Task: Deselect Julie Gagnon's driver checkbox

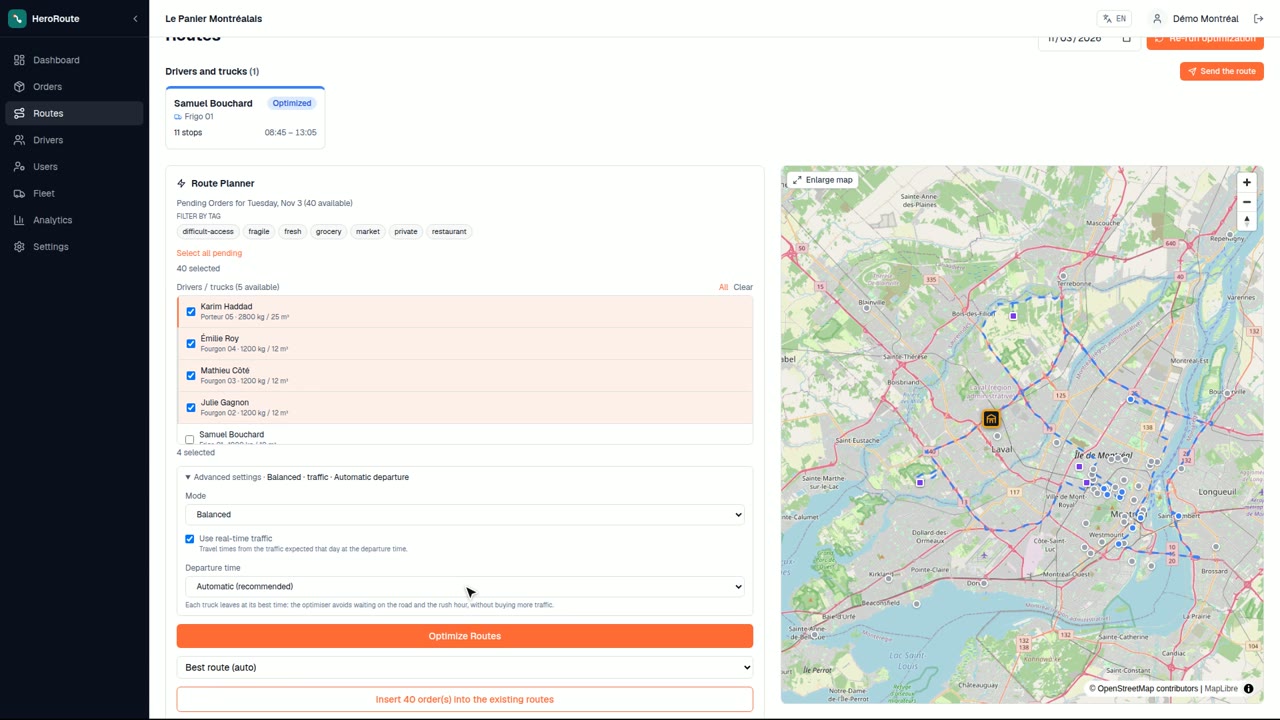Action: click(191, 408)
